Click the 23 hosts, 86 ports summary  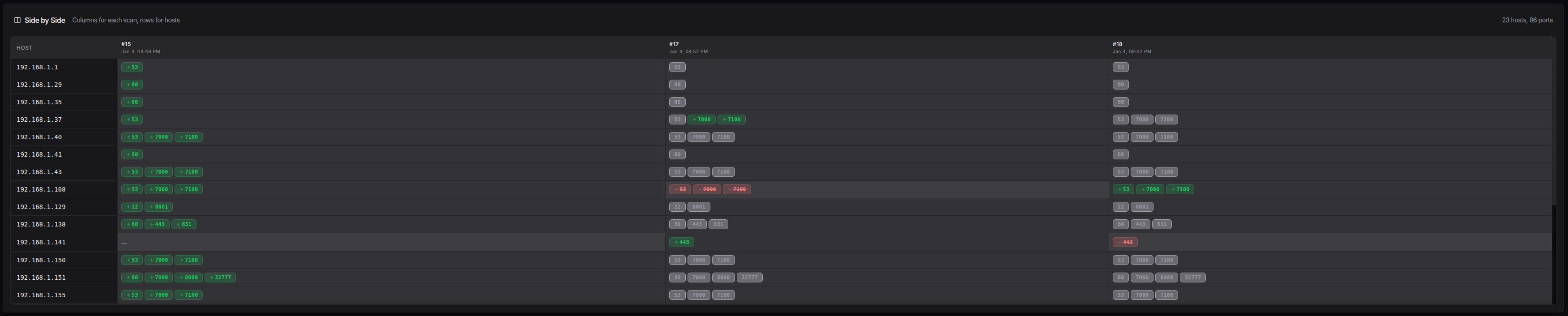pyautogui.click(x=1527, y=20)
